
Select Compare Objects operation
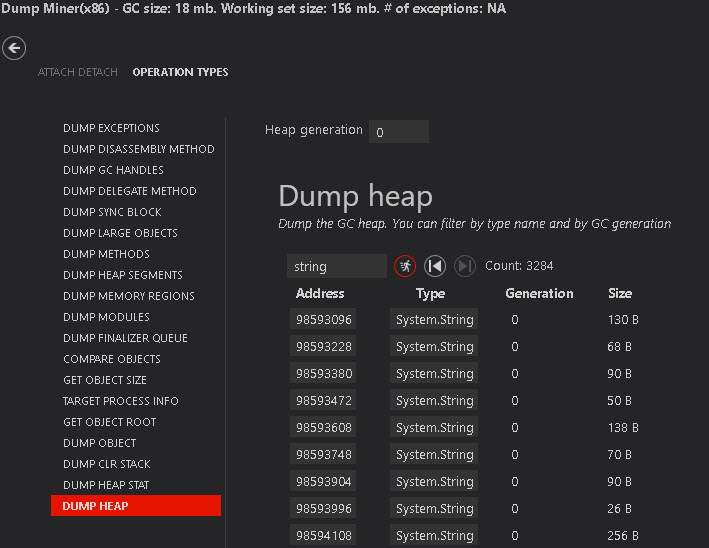click(x=112, y=359)
